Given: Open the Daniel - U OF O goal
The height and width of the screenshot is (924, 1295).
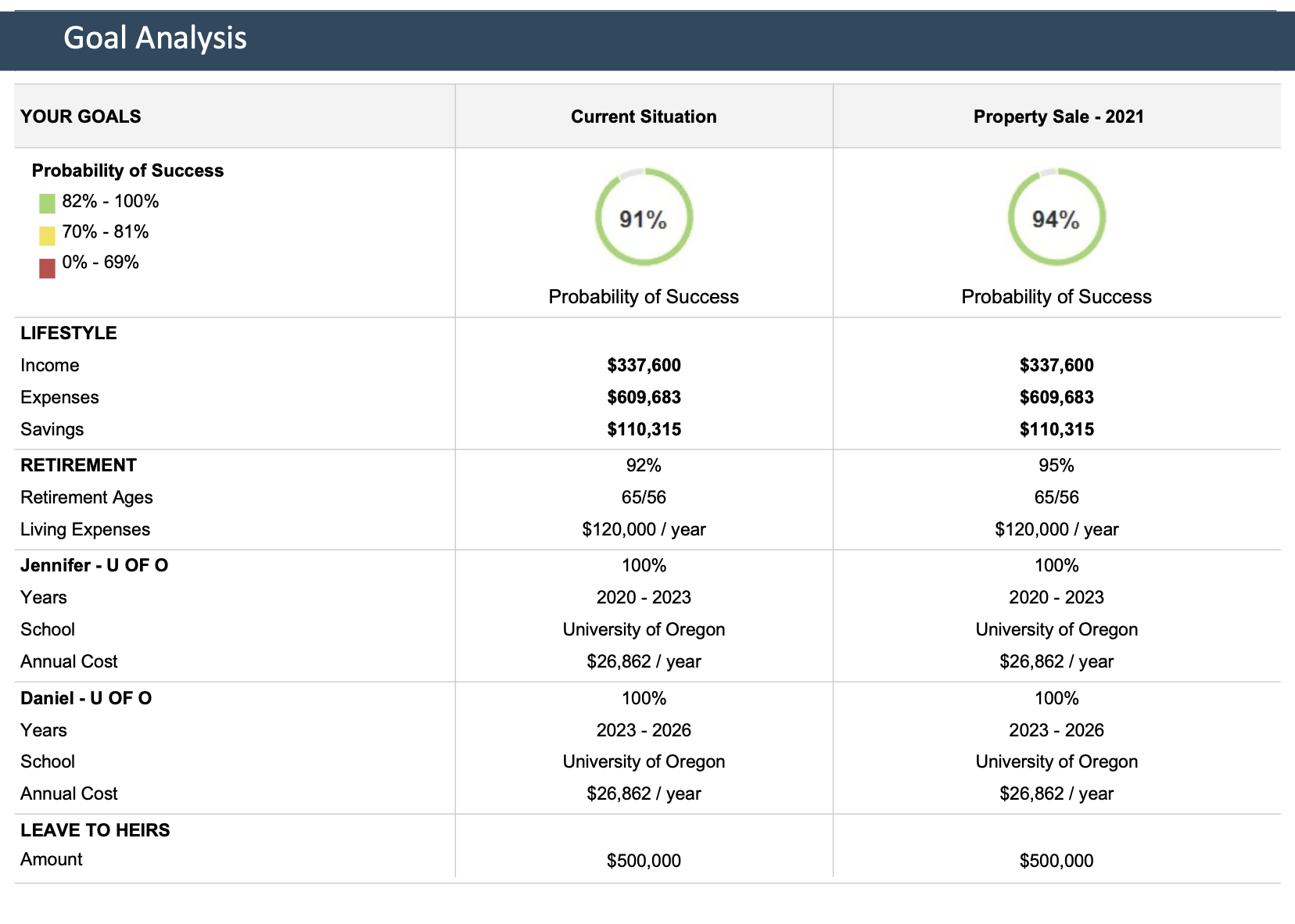Looking at the screenshot, I should tap(86, 698).
